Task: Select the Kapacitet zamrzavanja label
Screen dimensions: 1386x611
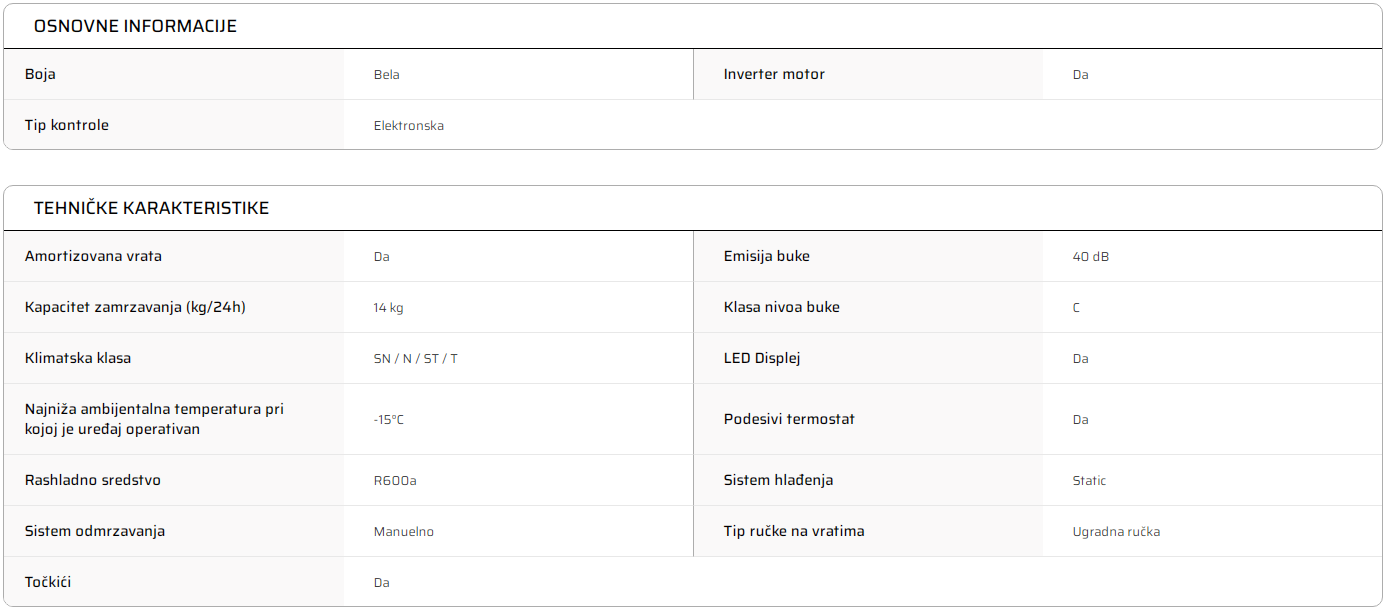Action: [x=135, y=307]
